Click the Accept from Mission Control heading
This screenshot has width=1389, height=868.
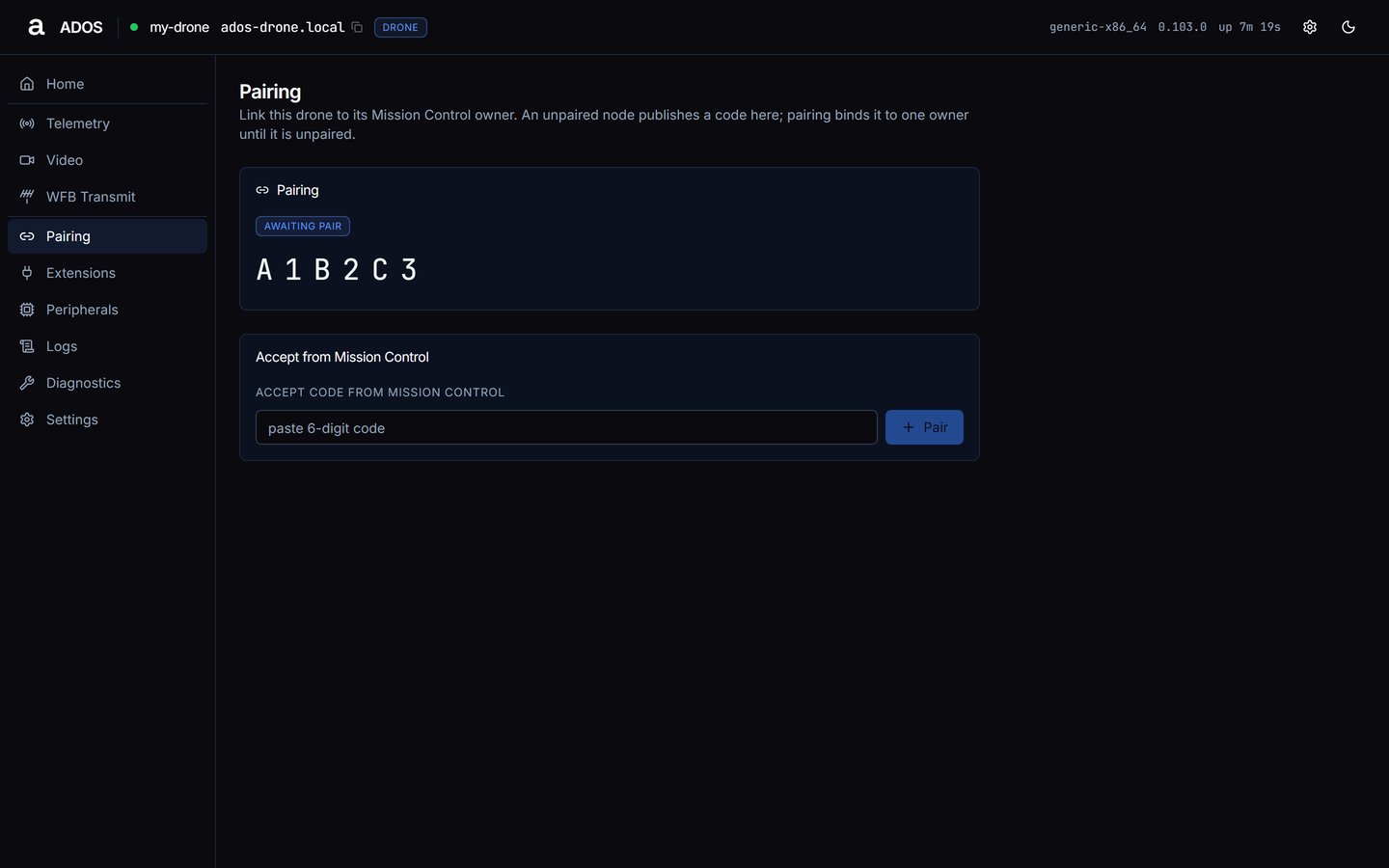coord(342,357)
